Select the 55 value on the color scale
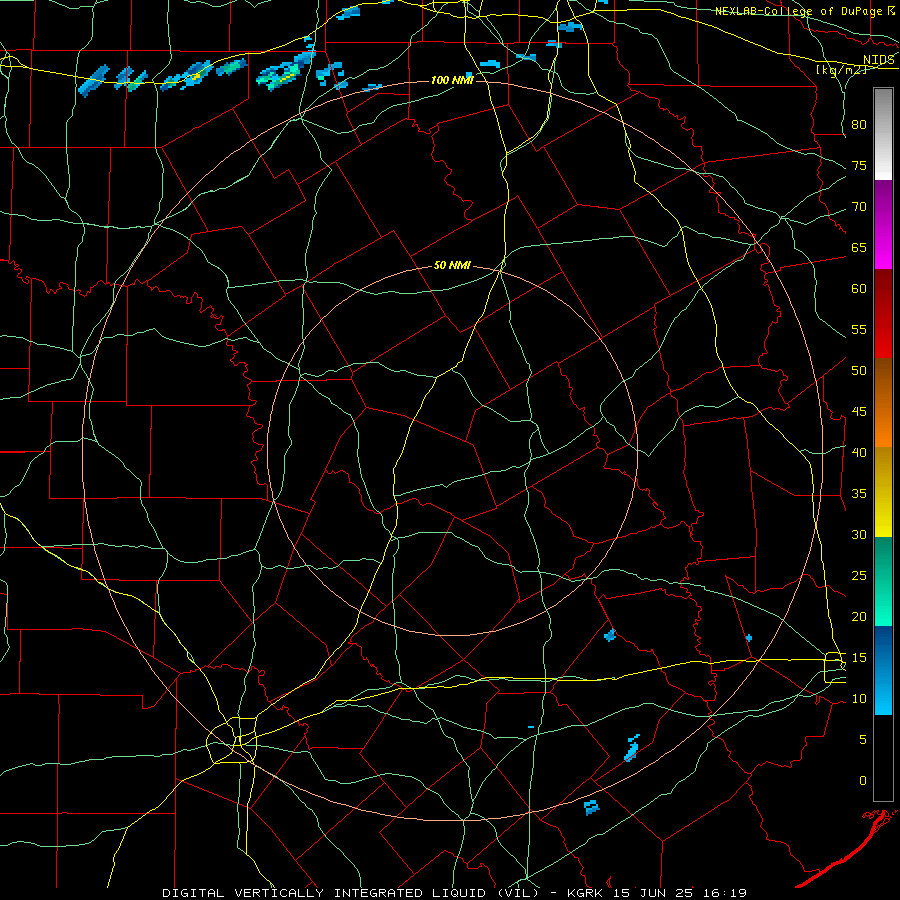 tap(859, 329)
